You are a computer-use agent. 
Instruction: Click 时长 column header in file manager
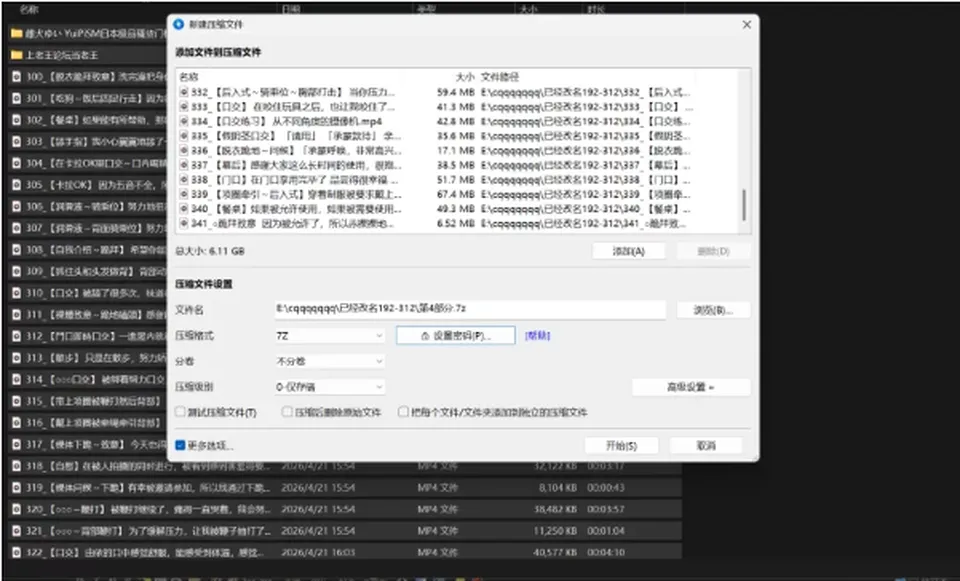[596, 9]
